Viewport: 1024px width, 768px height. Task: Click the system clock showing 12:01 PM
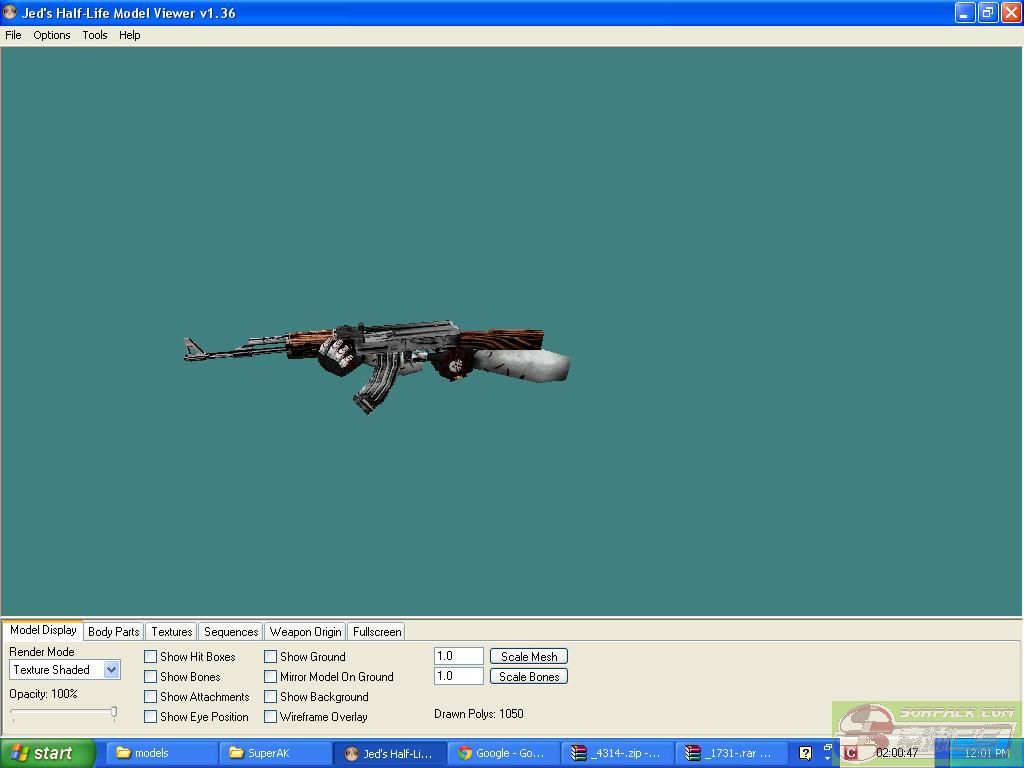pyautogui.click(x=986, y=753)
